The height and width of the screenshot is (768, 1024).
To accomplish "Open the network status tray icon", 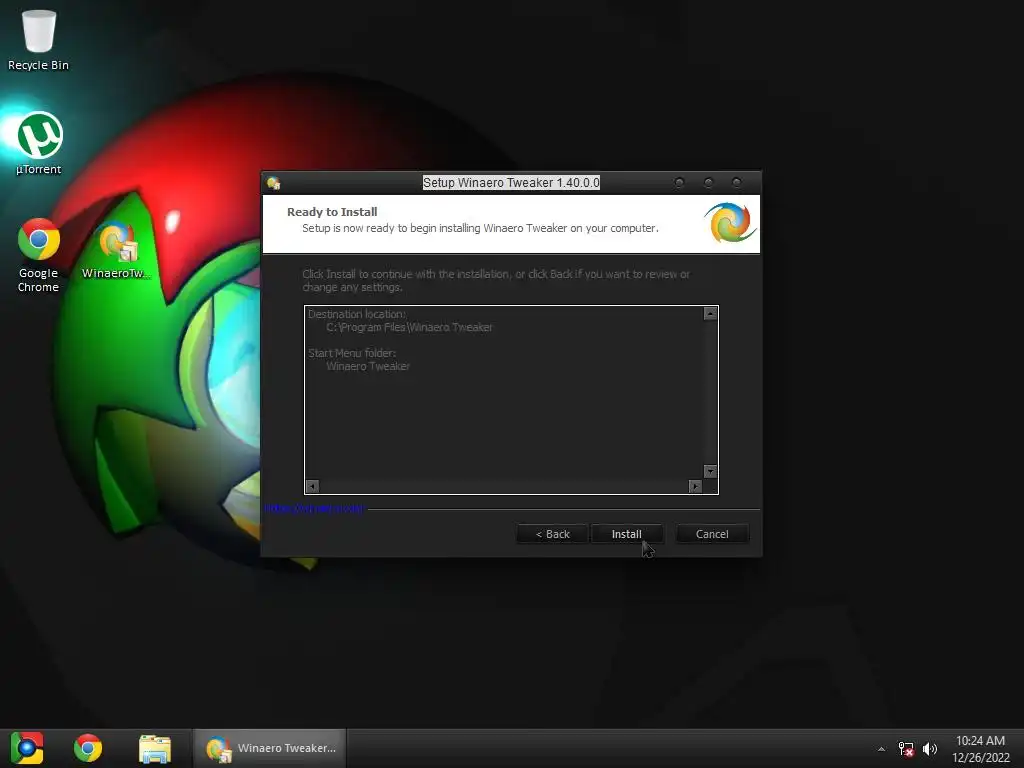I will [906, 749].
